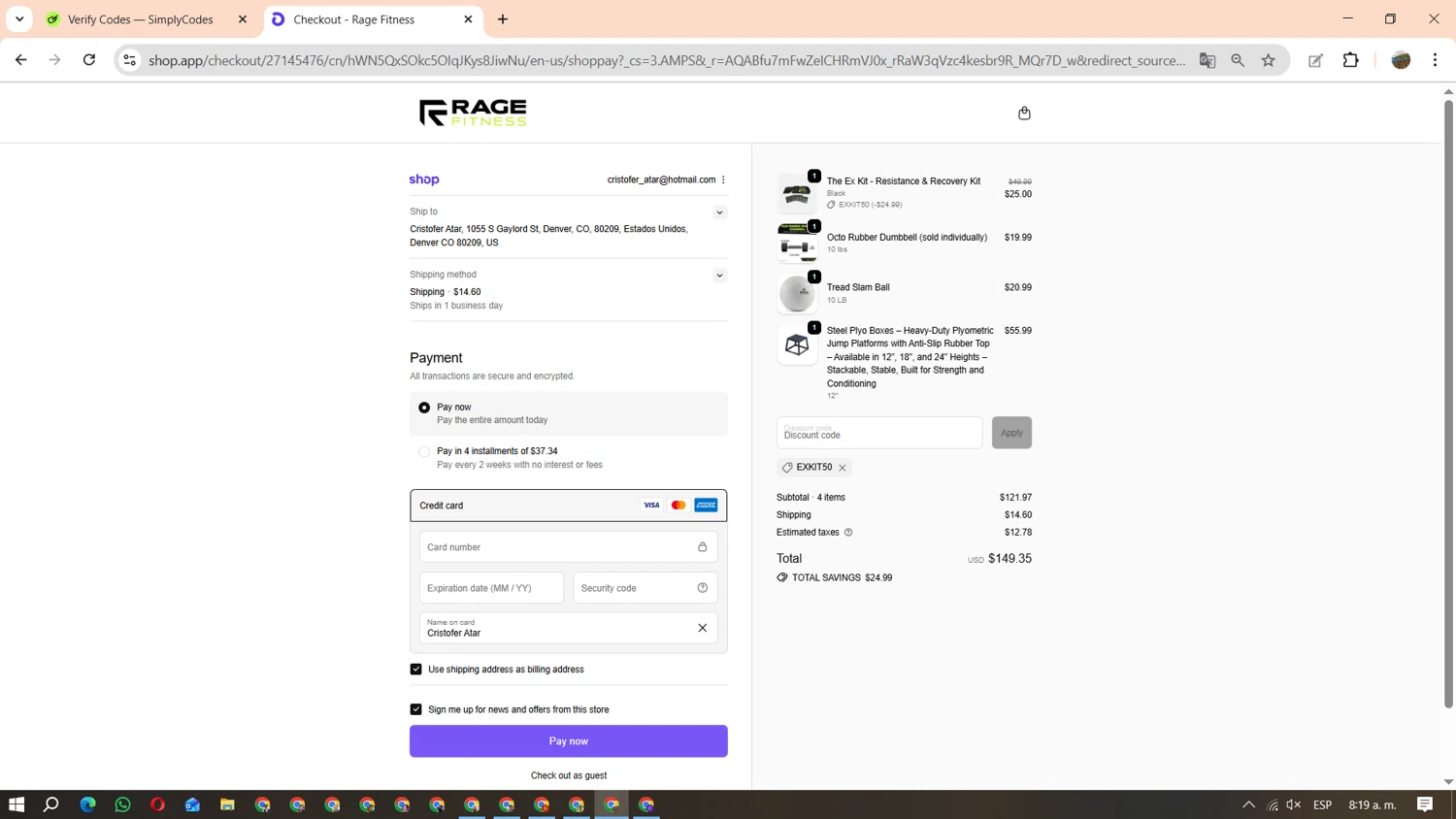Image resolution: width=1456 pixels, height=819 pixels.
Task: Click the Apply discount button
Action: click(1011, 433)
